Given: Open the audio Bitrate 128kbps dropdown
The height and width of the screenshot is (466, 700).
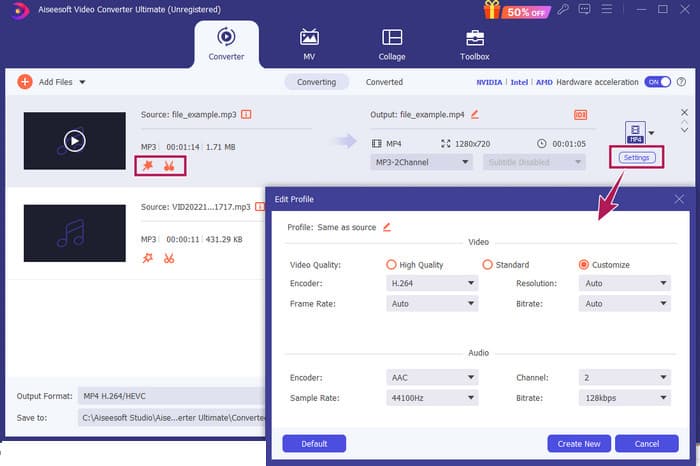Looking at the screenshot, I should point(625,398).
